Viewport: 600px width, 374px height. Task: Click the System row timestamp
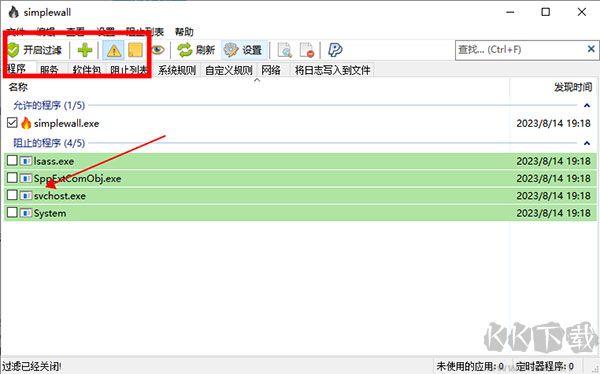(553, 213)
